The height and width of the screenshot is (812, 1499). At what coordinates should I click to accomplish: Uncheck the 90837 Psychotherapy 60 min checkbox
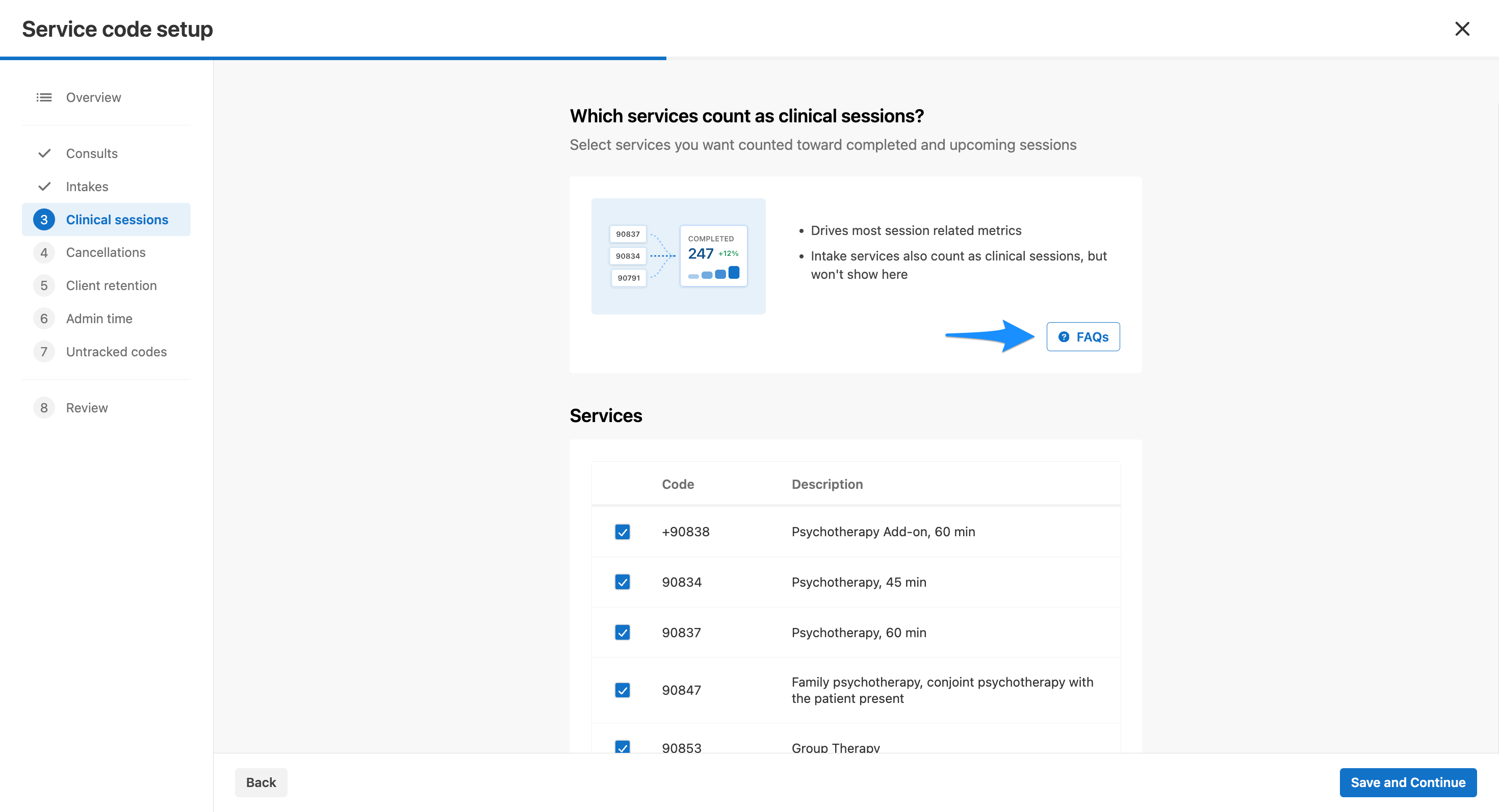point(623,633)
